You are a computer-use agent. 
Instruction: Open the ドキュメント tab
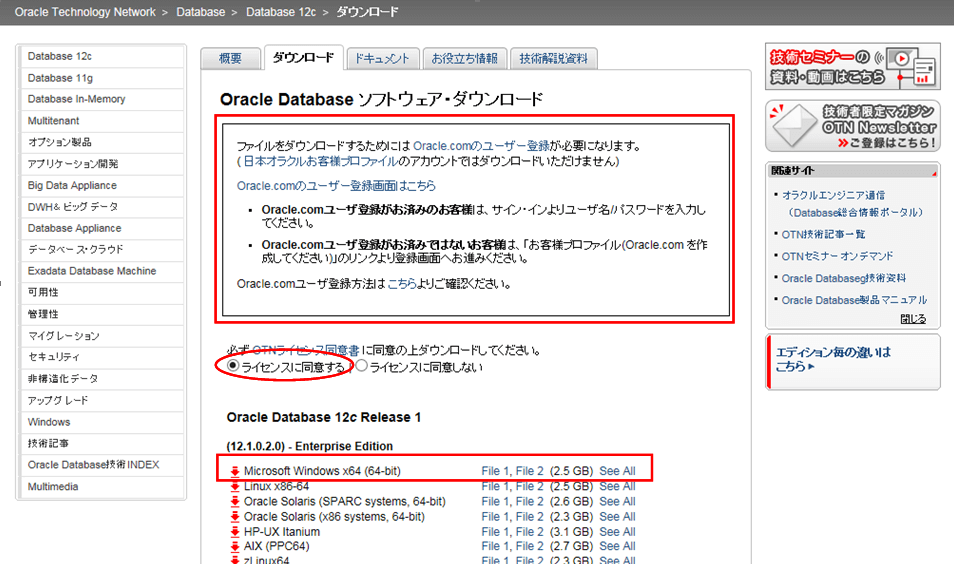tap(382, 58)
